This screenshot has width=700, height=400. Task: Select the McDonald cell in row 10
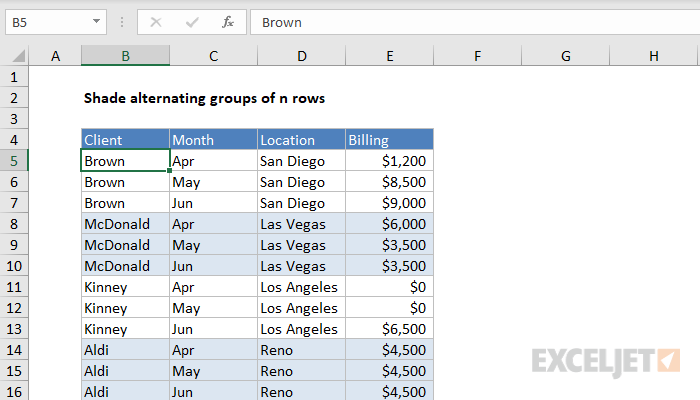[125, 266]
